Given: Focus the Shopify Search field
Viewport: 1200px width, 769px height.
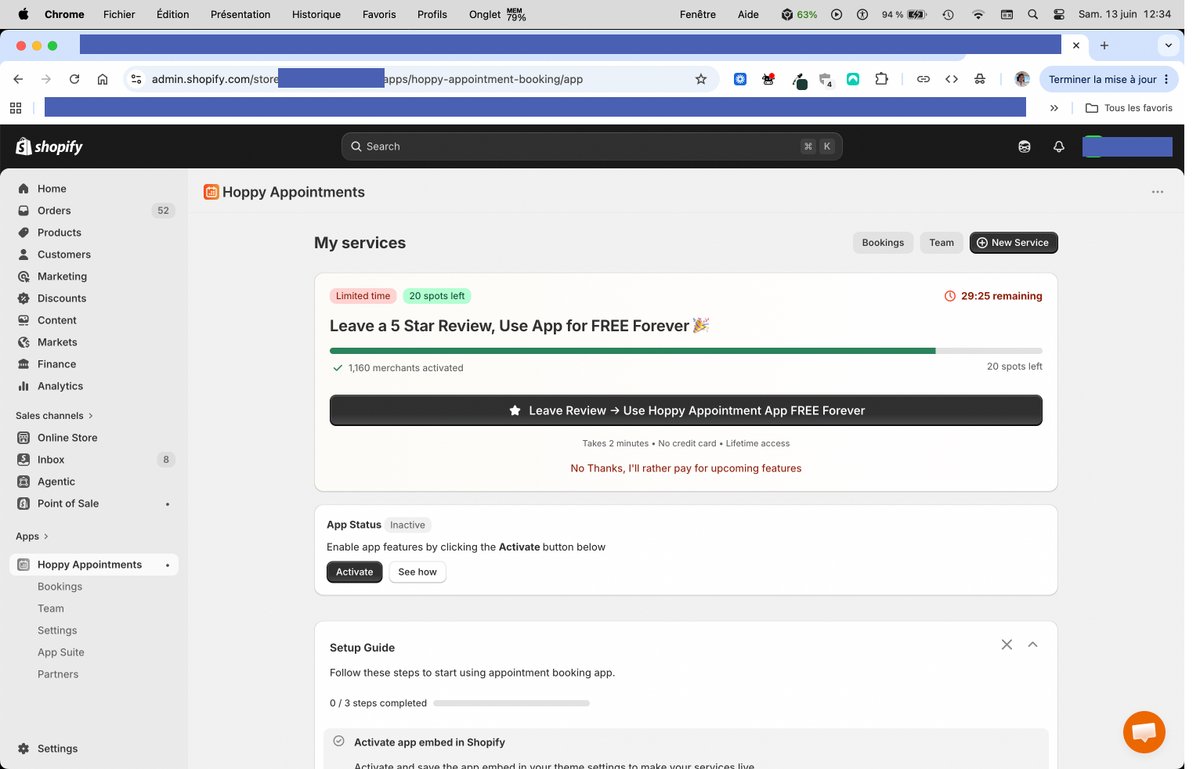Looking at the screenshot, I should [592, 146].
